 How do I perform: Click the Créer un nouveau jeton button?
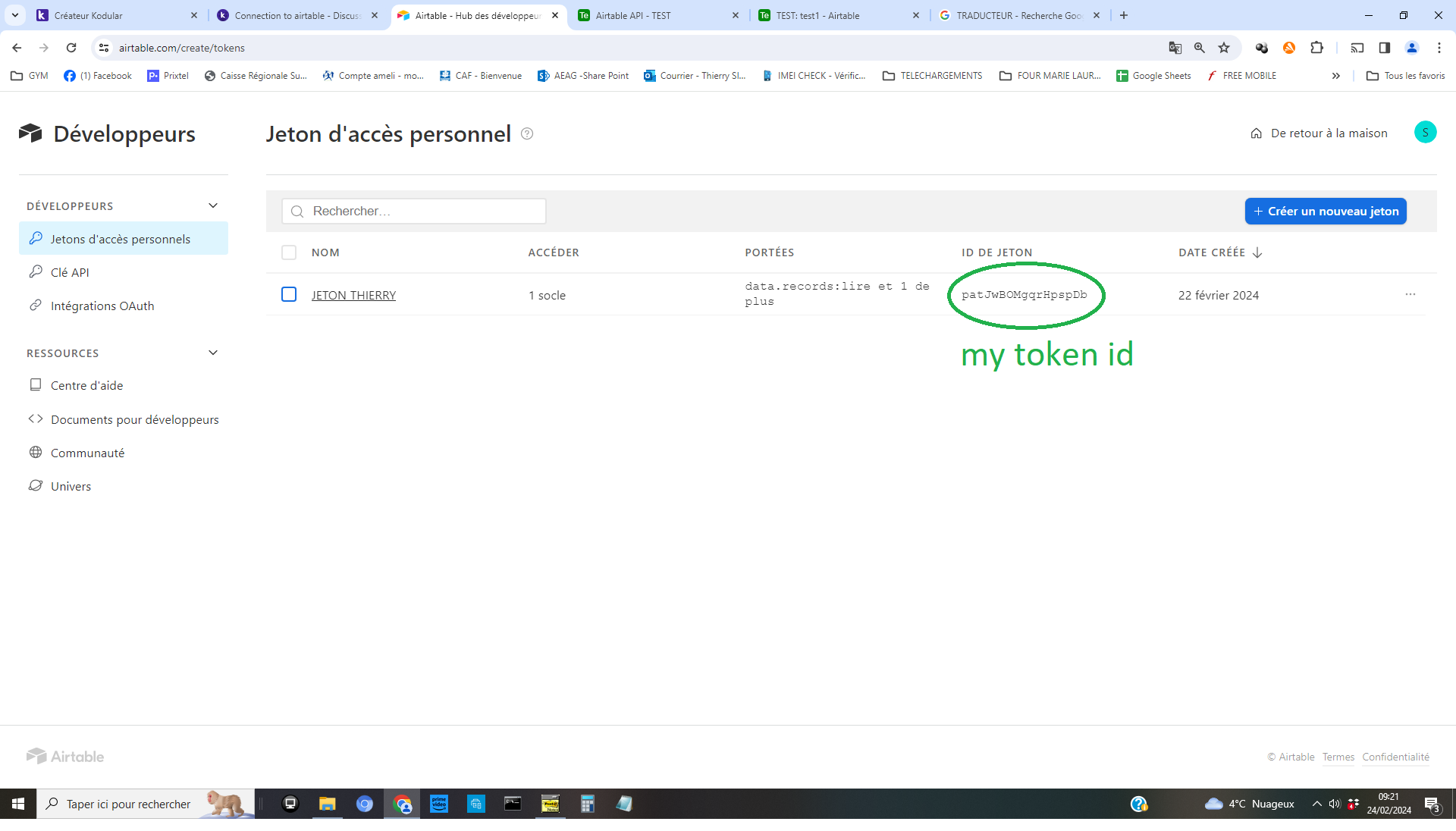tap(1325, 211)
